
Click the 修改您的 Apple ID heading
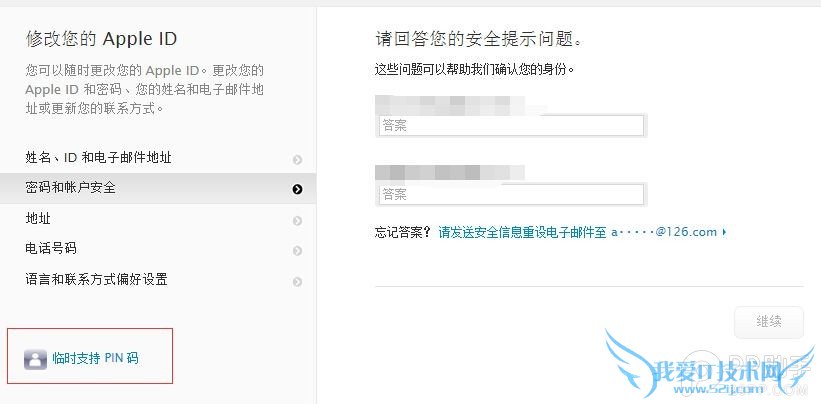tap(101, 40)
